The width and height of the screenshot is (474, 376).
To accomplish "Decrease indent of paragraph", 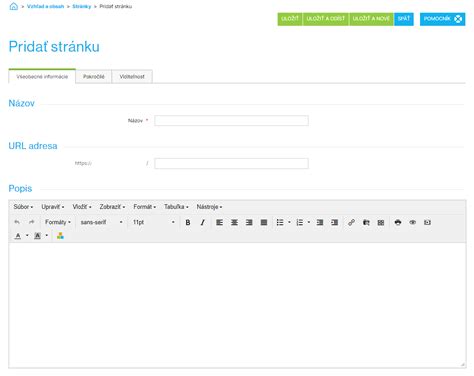I will click(x=320, y=222).
